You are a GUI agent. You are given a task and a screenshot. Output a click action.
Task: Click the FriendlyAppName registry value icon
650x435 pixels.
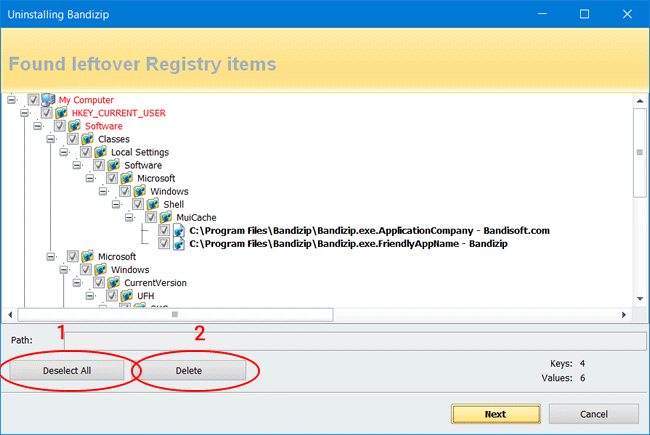(x=178, y=243)
